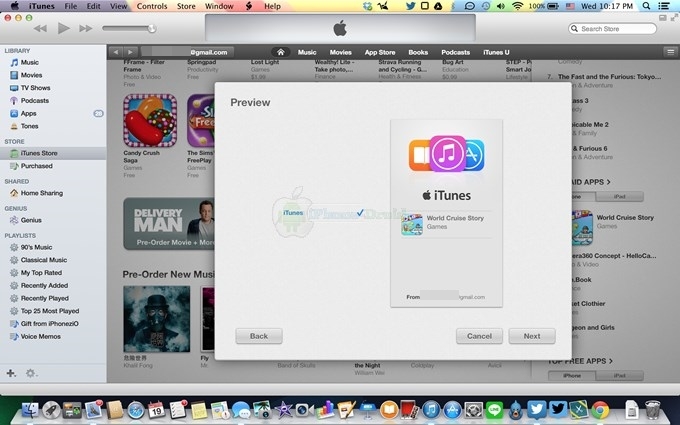Open Music library in sidebar

(30, 62)
